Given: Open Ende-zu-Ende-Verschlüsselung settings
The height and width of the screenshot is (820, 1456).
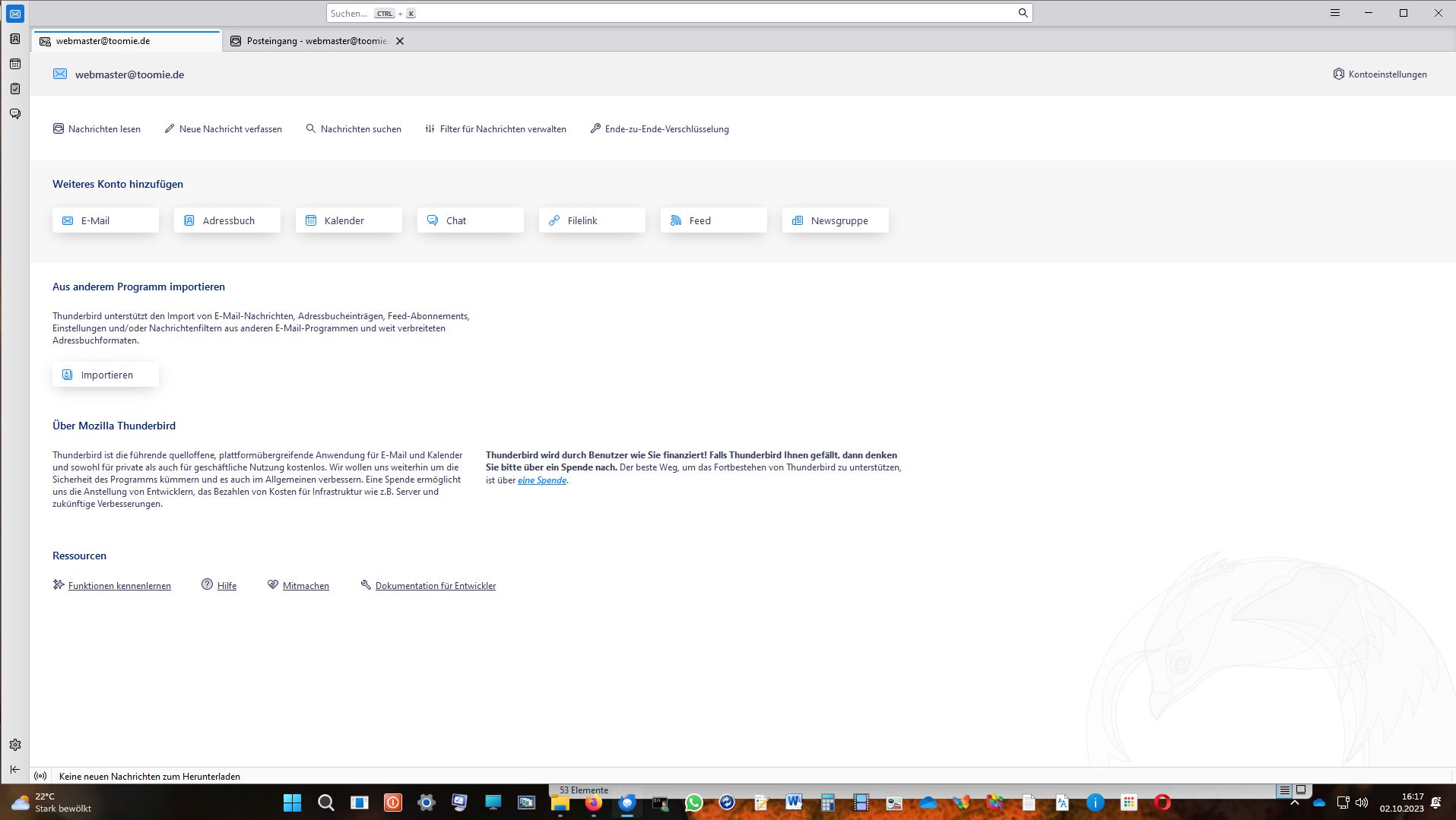Looking at the screenshot, I should pos(659,129).
